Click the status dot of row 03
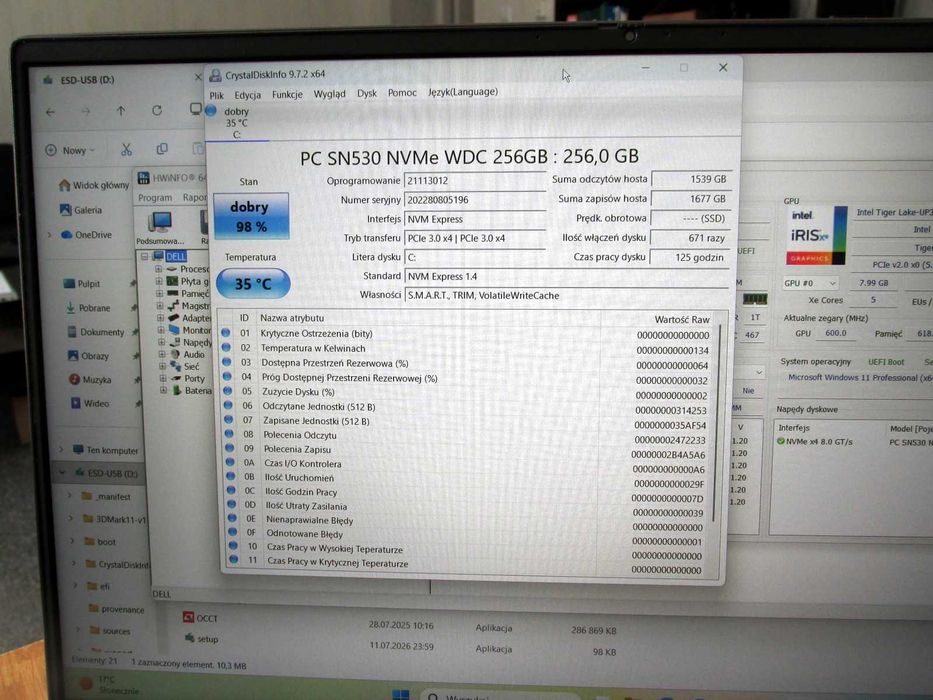The image size is (933, 700). tap(227, 362)
